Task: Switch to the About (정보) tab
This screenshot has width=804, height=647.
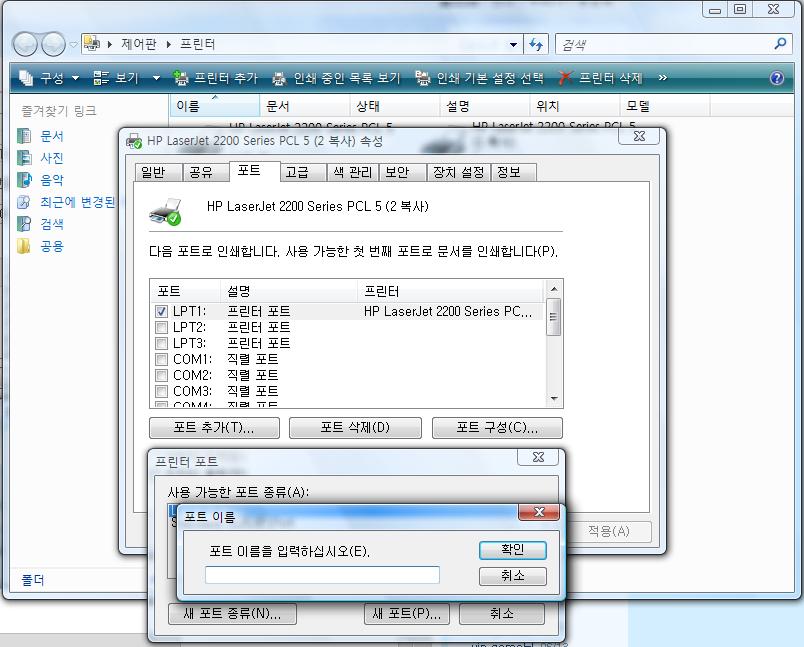Action: coord(514,172)
